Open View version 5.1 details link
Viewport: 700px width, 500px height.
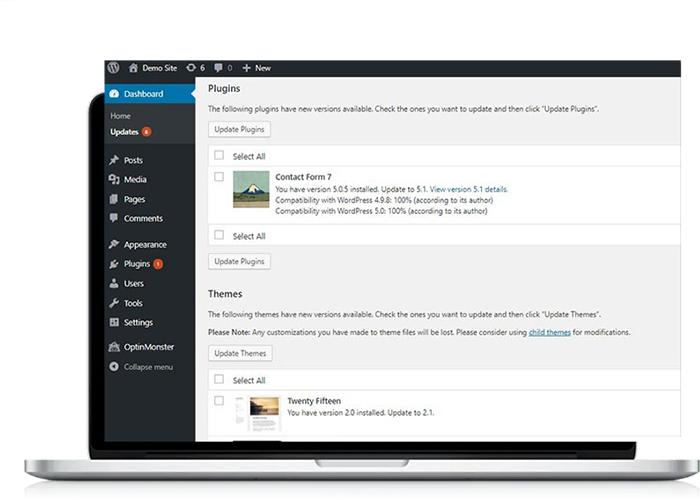[x=468, y=189]
